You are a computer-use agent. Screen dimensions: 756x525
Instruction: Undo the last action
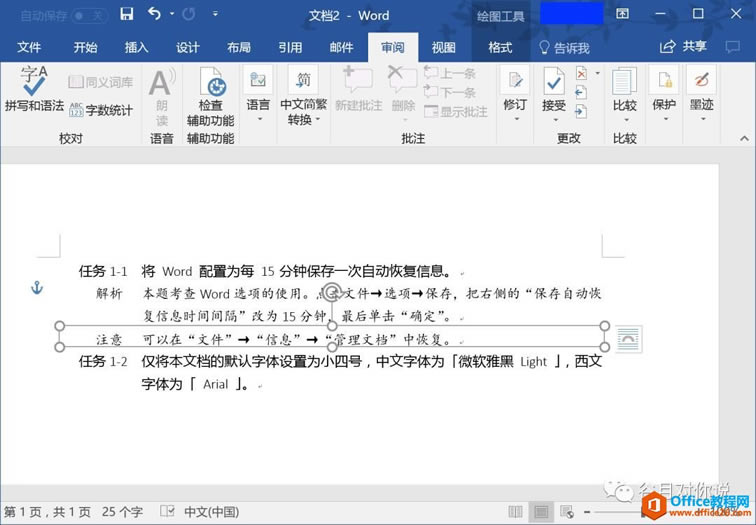(154, 14)
